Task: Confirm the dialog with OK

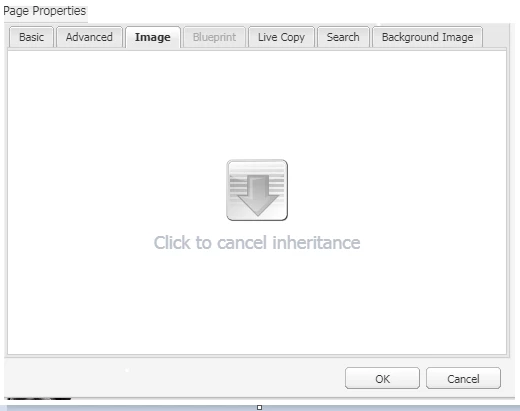Action: tap(382, 378)
